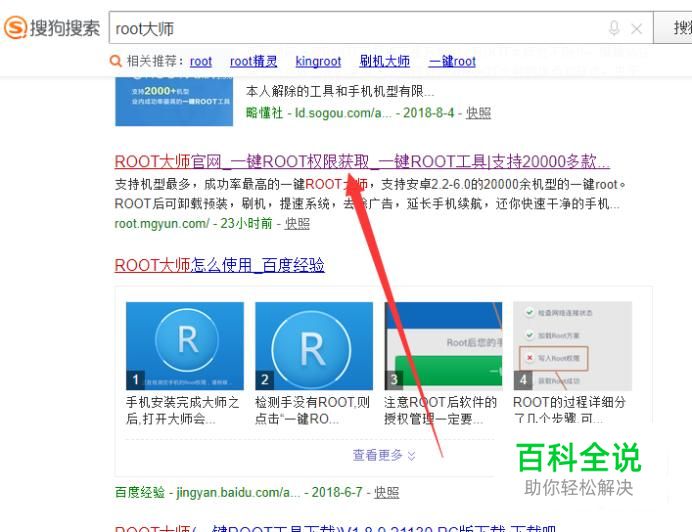Expand '查看更多' steps
Screen dimensions: 692x532
pyautogui.click(x=384, y=455)
